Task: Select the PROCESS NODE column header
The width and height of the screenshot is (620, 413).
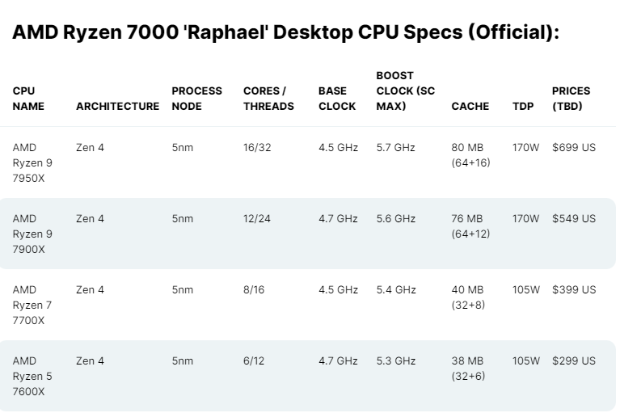Action: pyautogui.click(x=197, y=98)
